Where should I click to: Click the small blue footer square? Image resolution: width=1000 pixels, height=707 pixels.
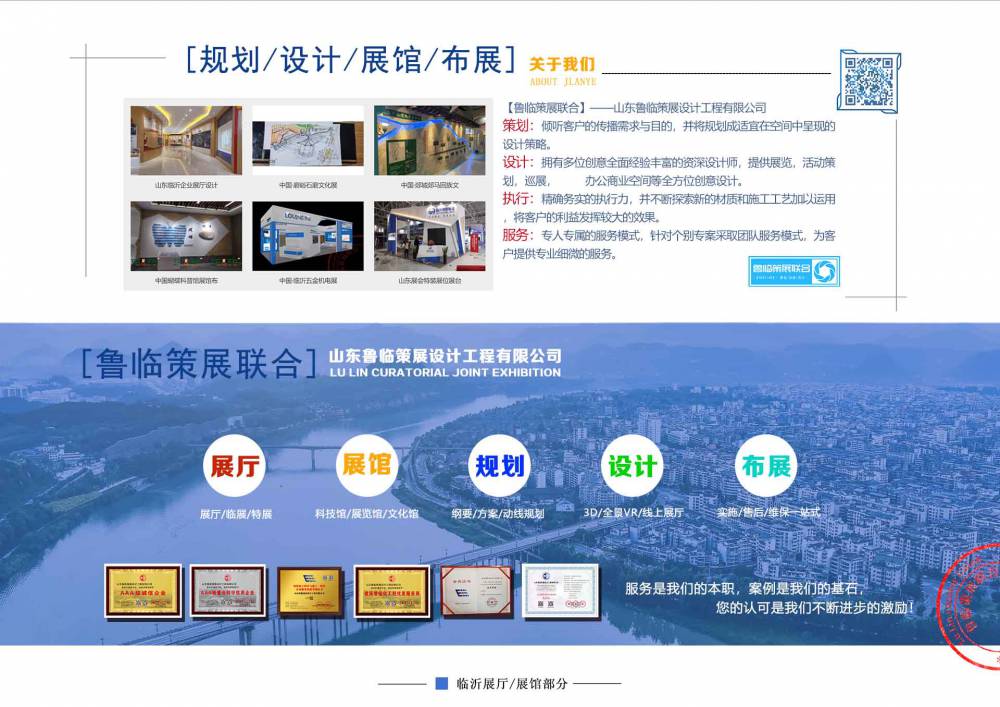click(441, 684)
